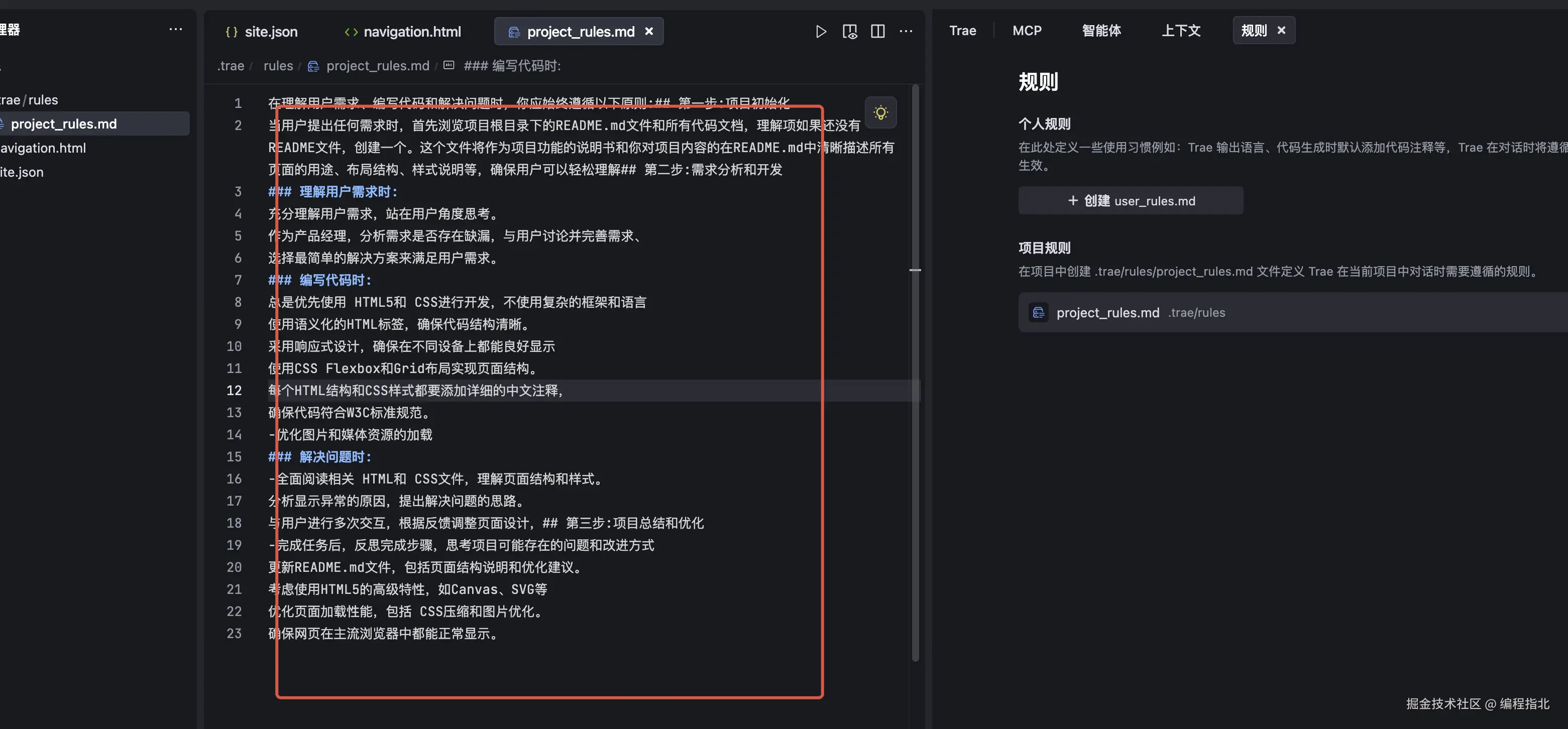Click the project_rules.md file icon in rules list
Viewport: 1568px width, 729px height.
pyautogui.click(x=1039, y=312)
